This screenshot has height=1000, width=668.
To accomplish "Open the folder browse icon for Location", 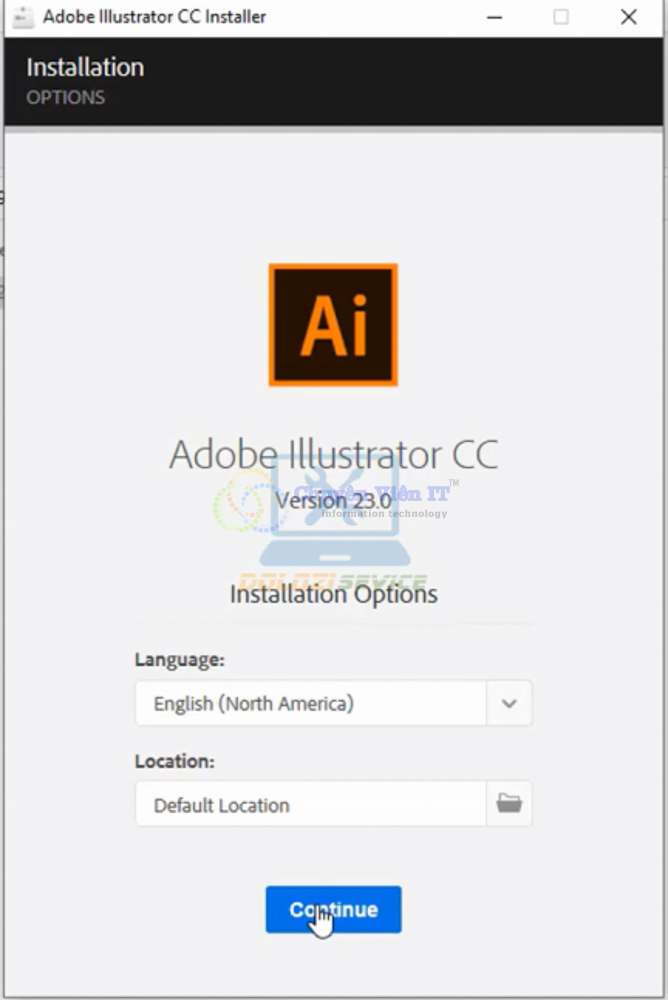I will coord(509,804).
